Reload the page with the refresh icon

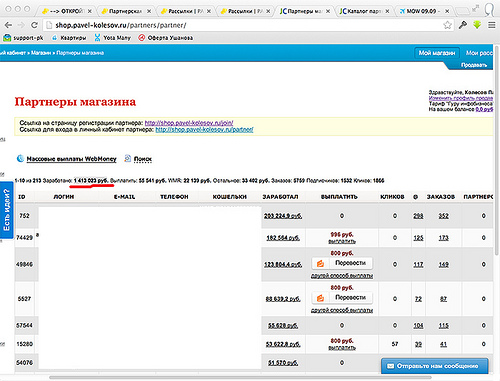click(x=34, y=25)
